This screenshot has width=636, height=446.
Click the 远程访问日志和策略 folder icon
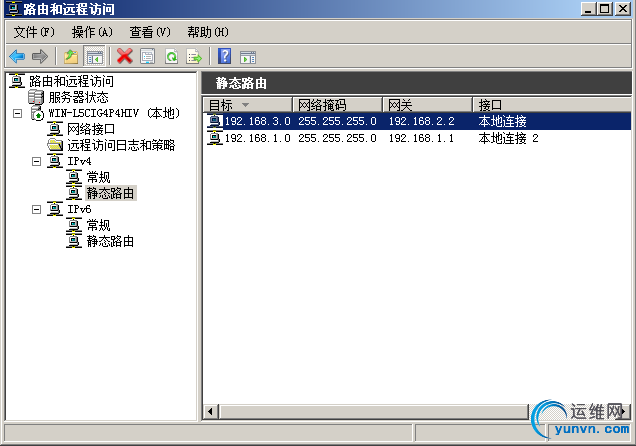[x=55, y=145]
